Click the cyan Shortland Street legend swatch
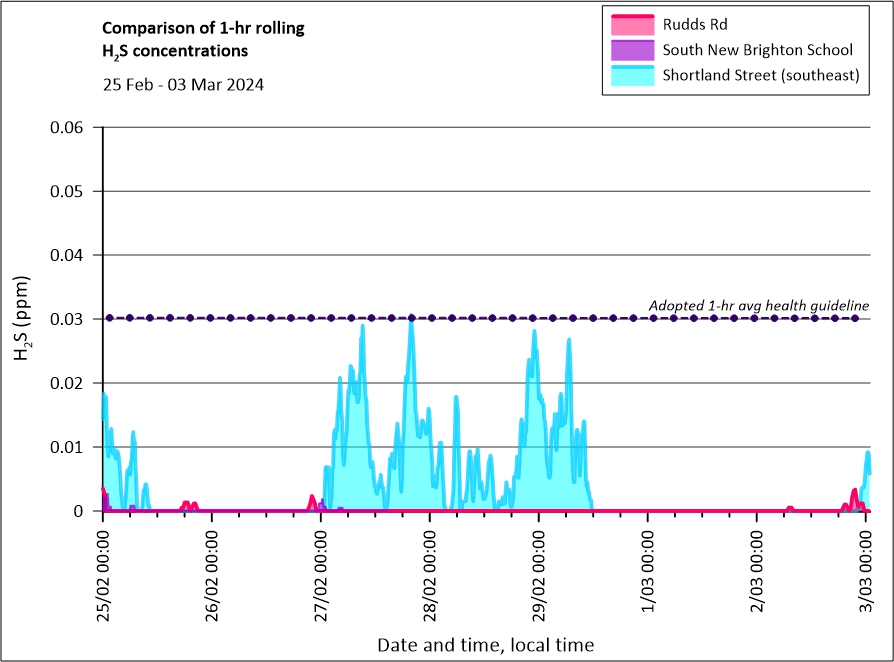 [x=630, y=75]
